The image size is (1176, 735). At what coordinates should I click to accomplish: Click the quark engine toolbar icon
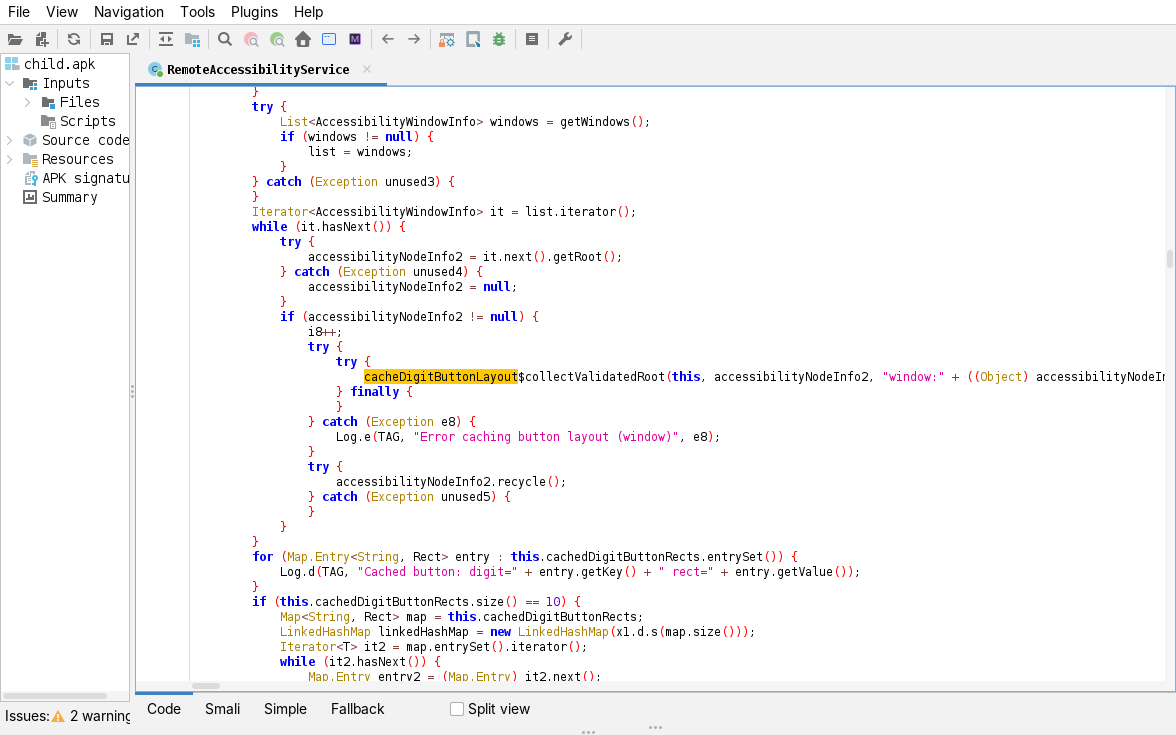pyautogui.click(x=473, y=40)
